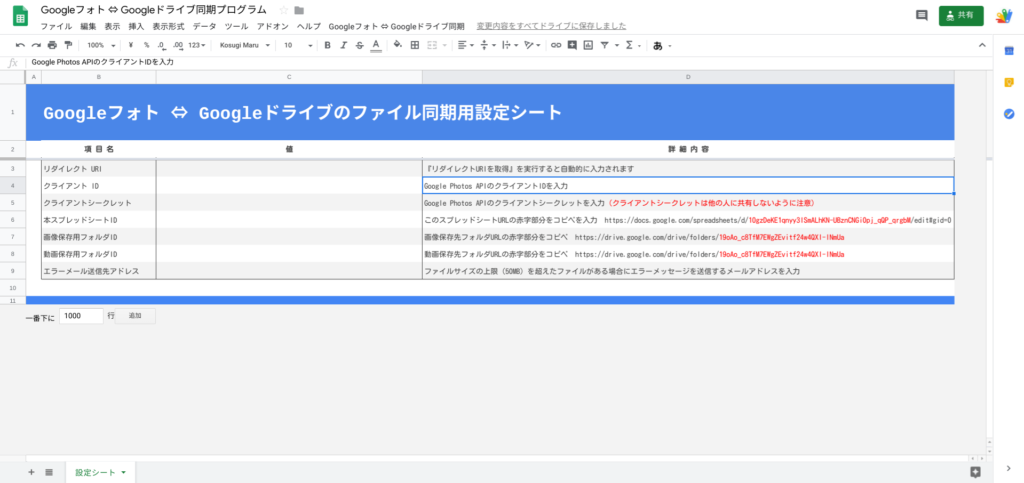Expand the Kosugi Maru font dropdown
Image resolution: width=1024 pixels, height=483 pixels.
pyautogui.click(x=245, y=45)
